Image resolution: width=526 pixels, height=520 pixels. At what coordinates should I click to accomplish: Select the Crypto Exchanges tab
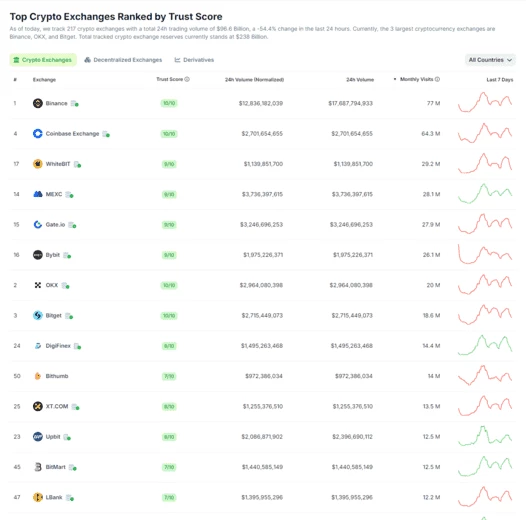[x=43, y=60]
